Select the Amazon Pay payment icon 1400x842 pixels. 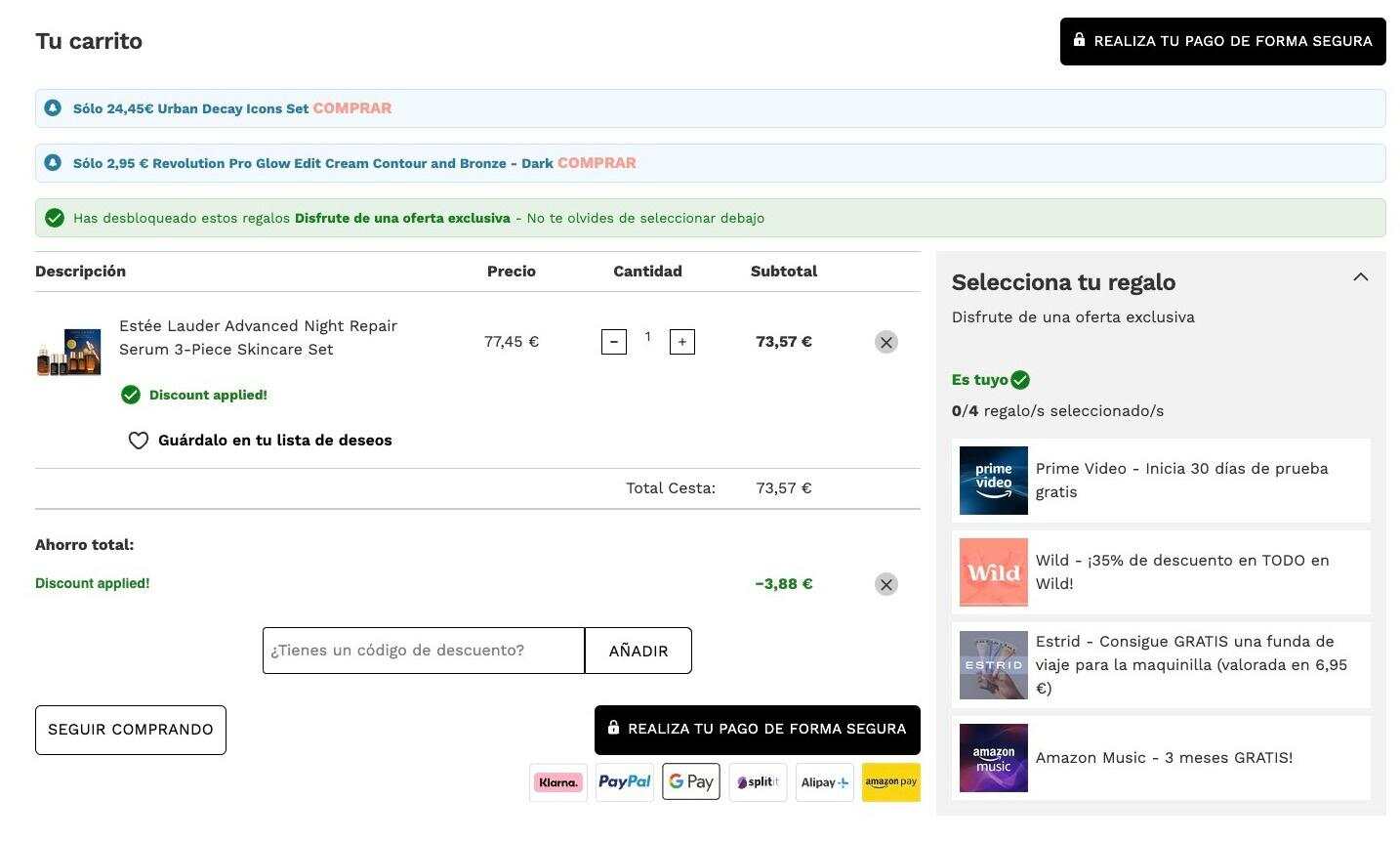(x=890, y=782)
